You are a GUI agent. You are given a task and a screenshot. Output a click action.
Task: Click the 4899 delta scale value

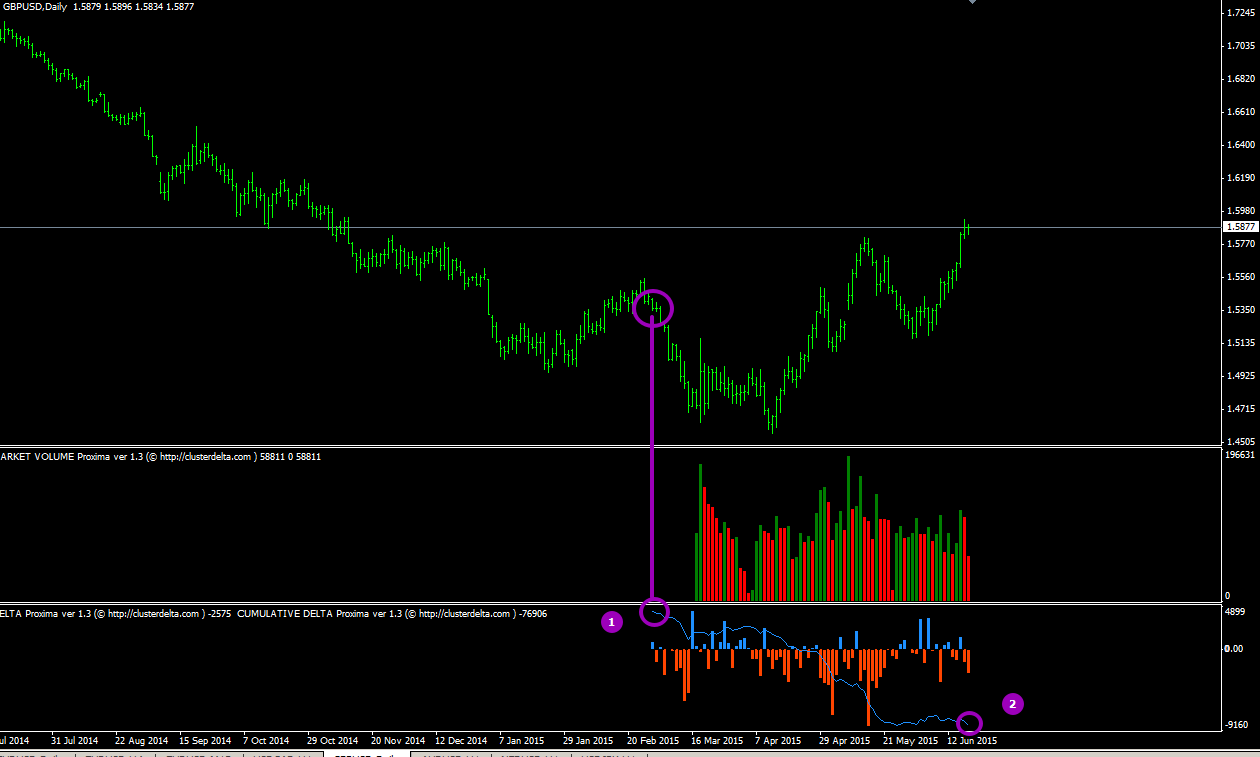coord(1235,611)
